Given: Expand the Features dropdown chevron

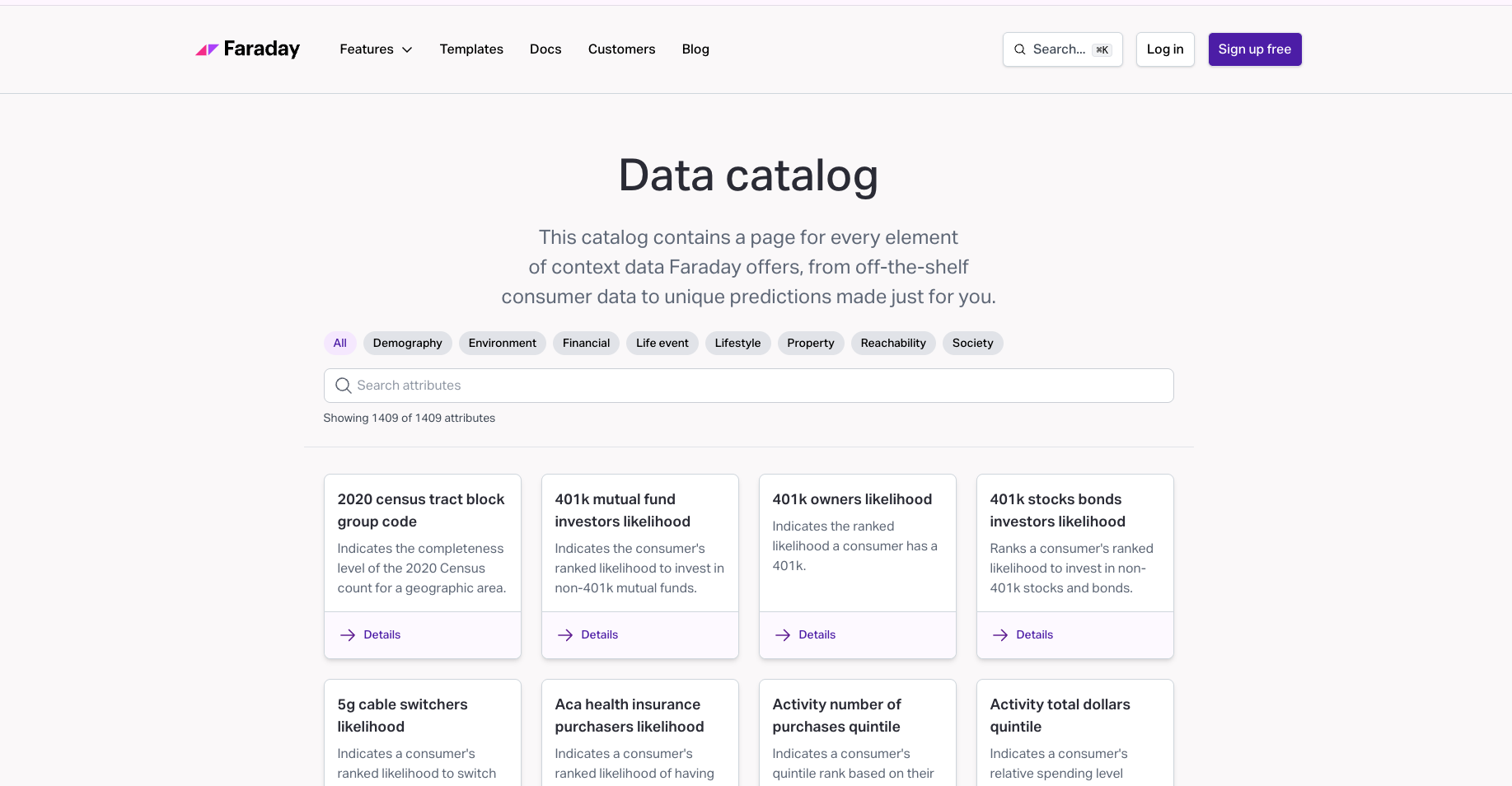Looking at the screenshot, I should point(407,50).
